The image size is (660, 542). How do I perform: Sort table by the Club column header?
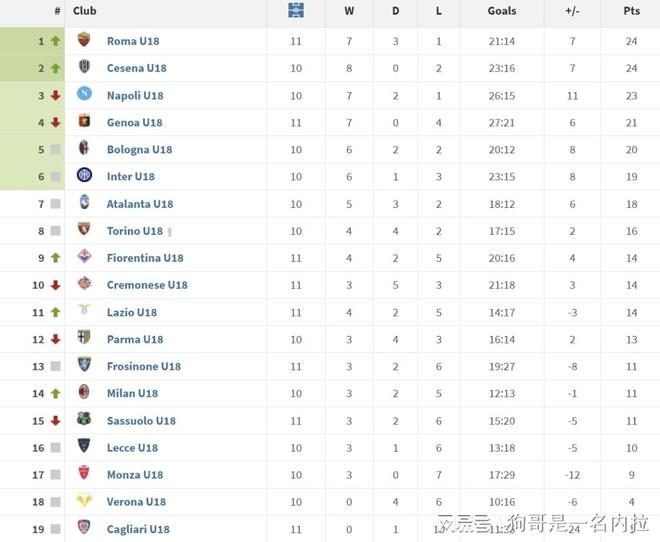(85, 11)
